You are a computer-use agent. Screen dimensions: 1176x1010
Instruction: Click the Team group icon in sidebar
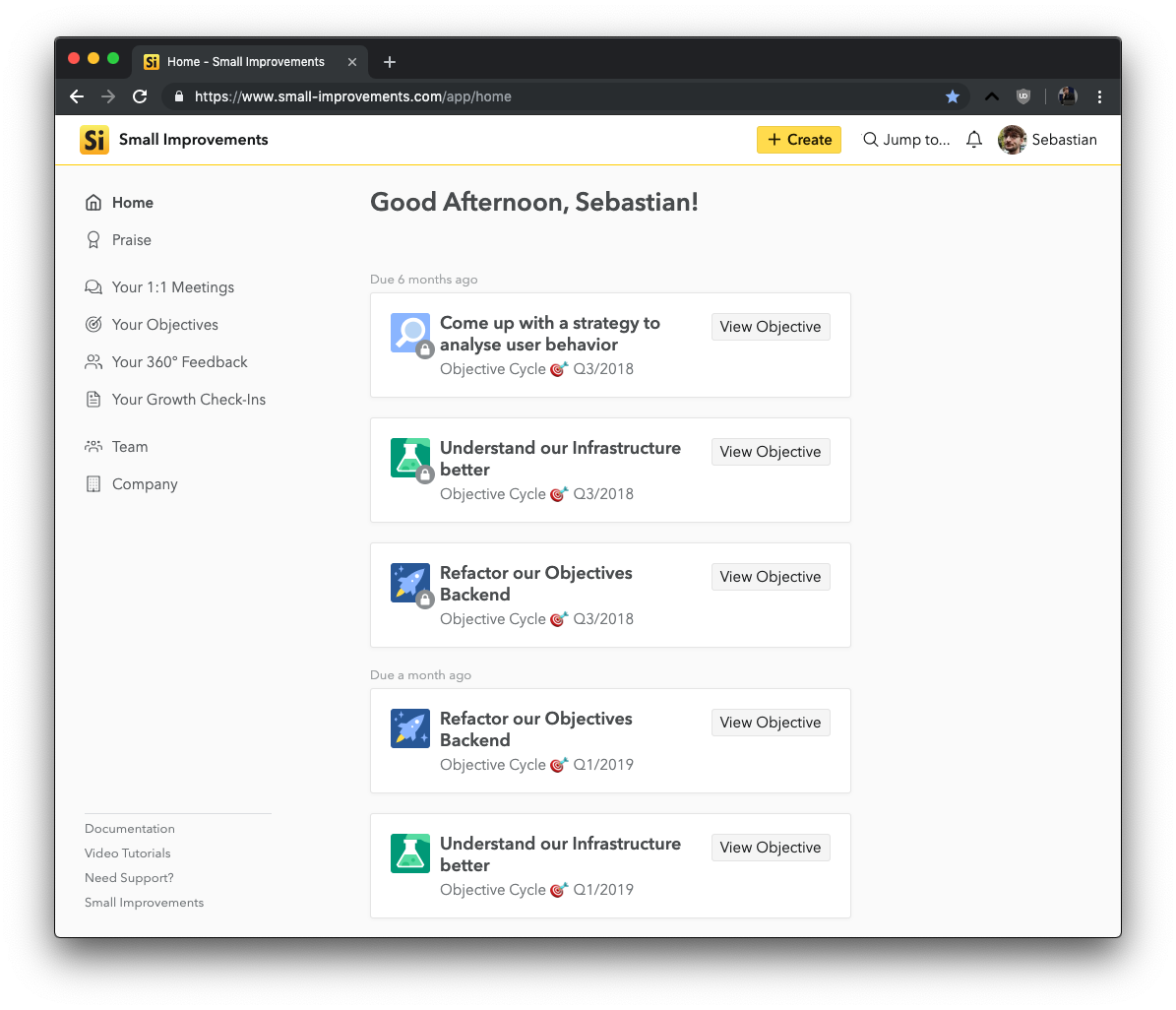(93, 447)
